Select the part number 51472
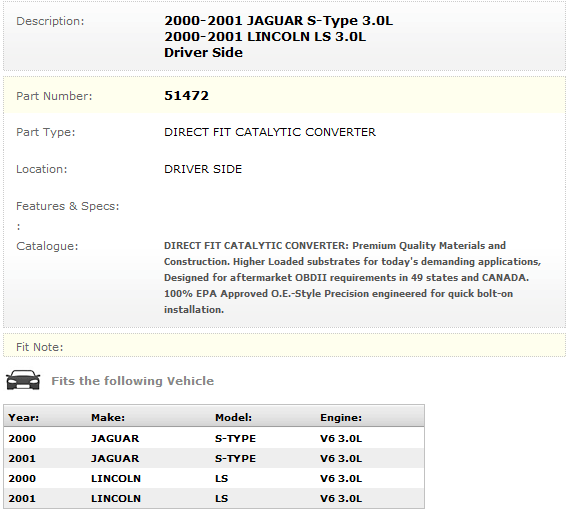 pos(186,96)
